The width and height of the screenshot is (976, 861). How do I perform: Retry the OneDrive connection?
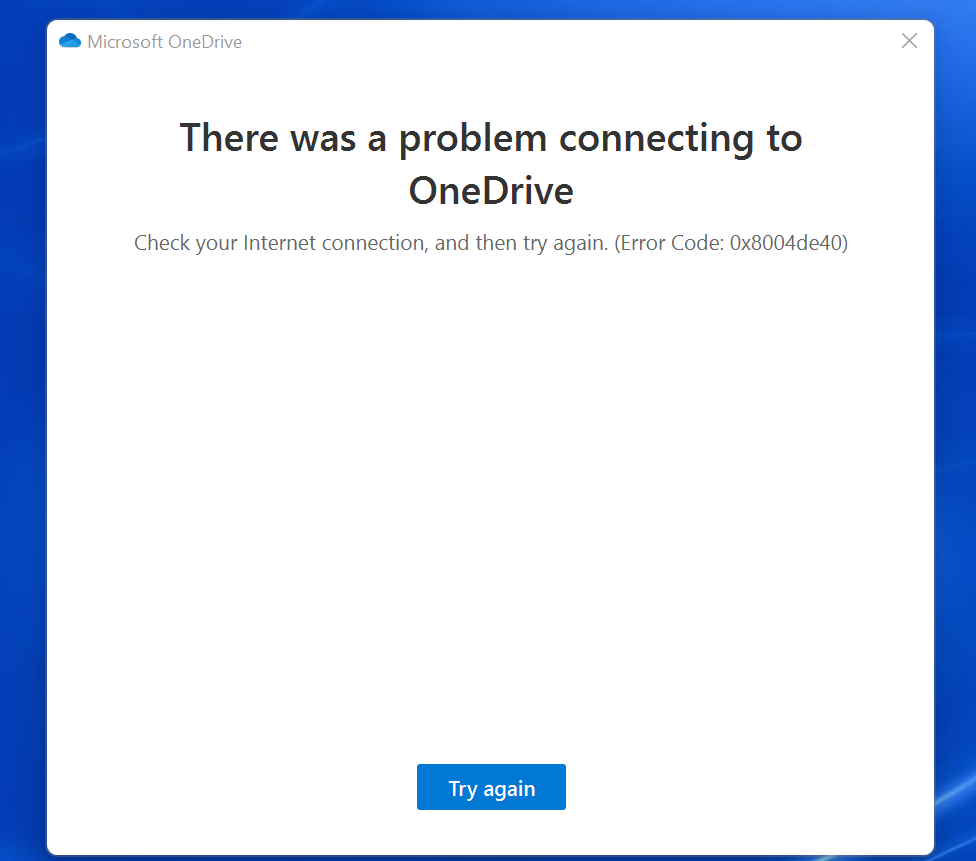click(491, 787)
